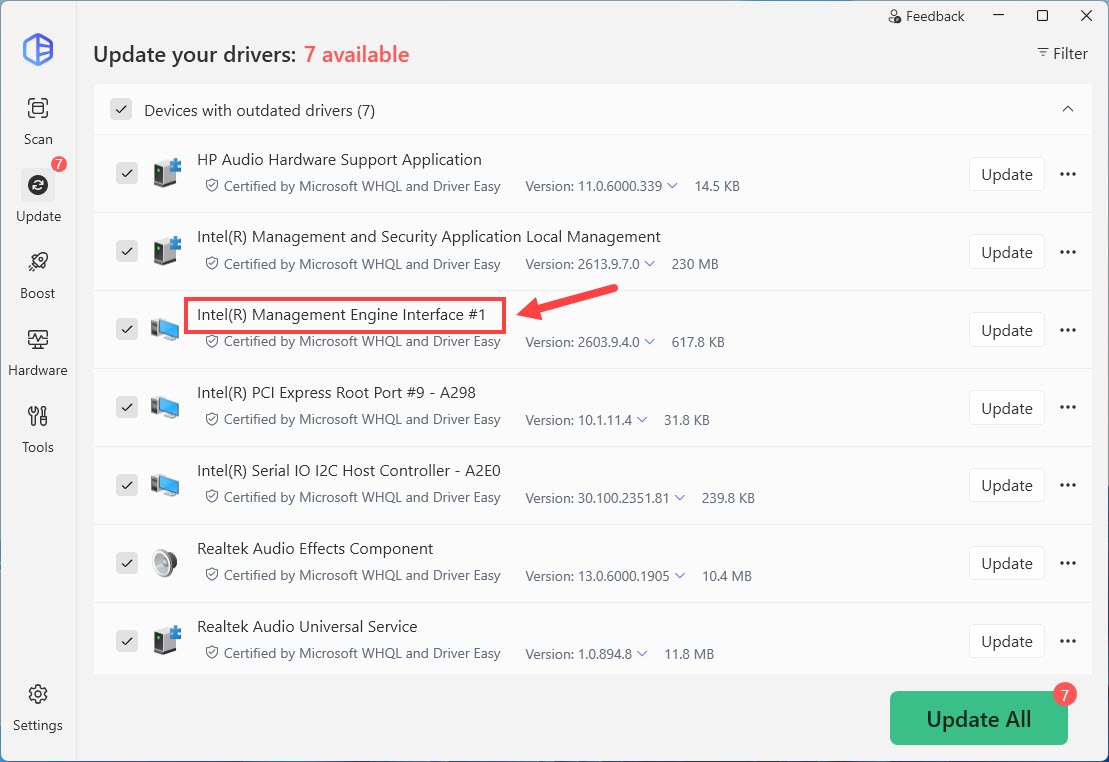Click the Realtek Audio Effects speaker icon
Viewport: 1109px width, 762px height.
(x=165, y=563)
